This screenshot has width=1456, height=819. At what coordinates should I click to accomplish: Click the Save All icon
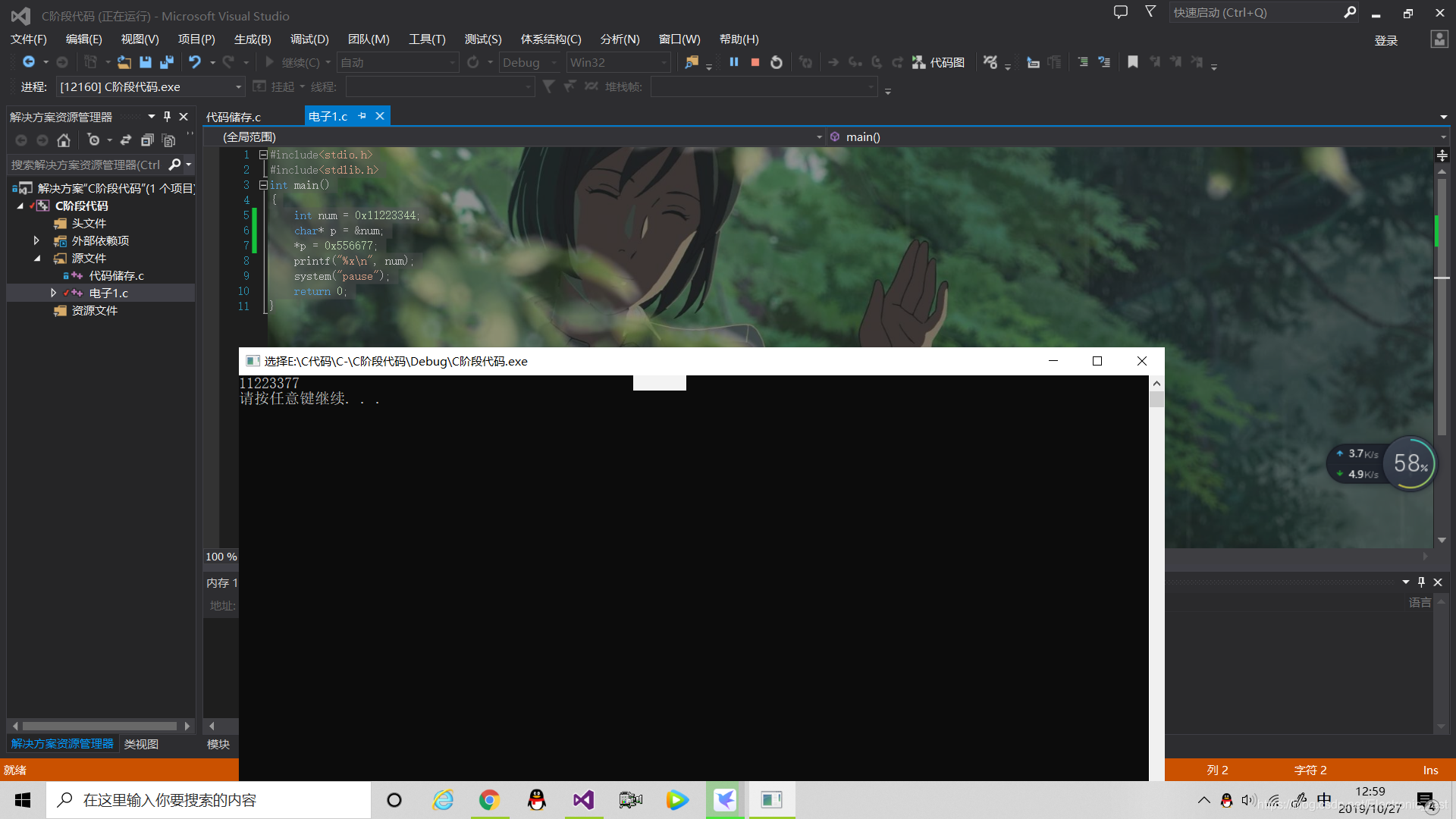pyautogui.click(x=167, y=62)
